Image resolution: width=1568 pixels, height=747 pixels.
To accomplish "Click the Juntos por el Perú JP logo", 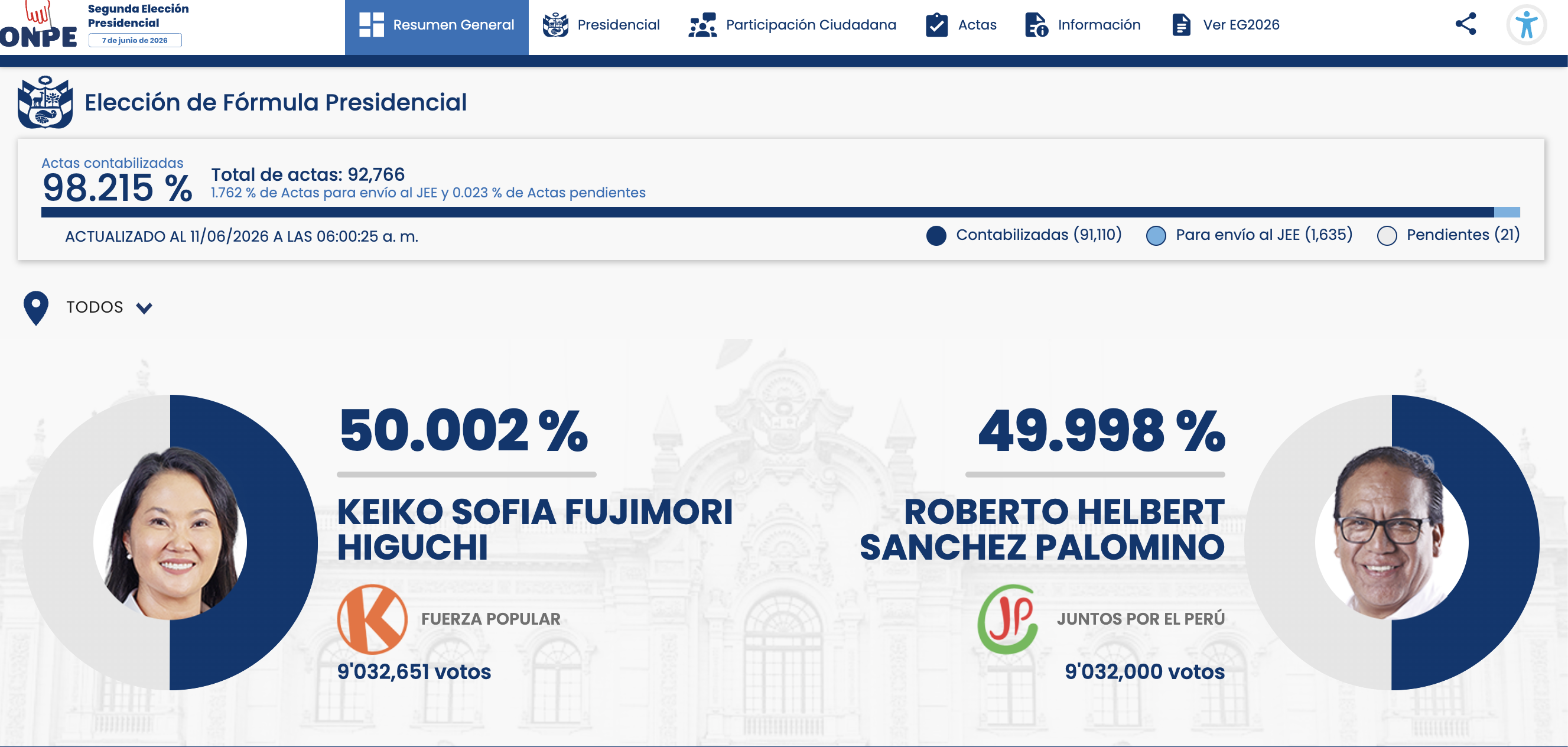I will [x=1008, y=619].
